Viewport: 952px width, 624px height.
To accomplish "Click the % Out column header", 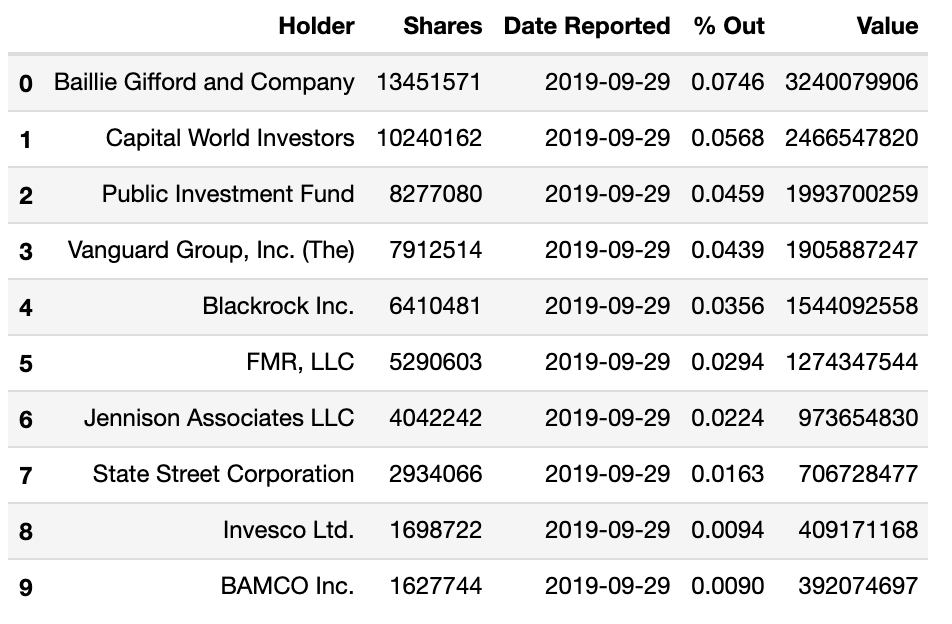I will (x=729, y=26).
